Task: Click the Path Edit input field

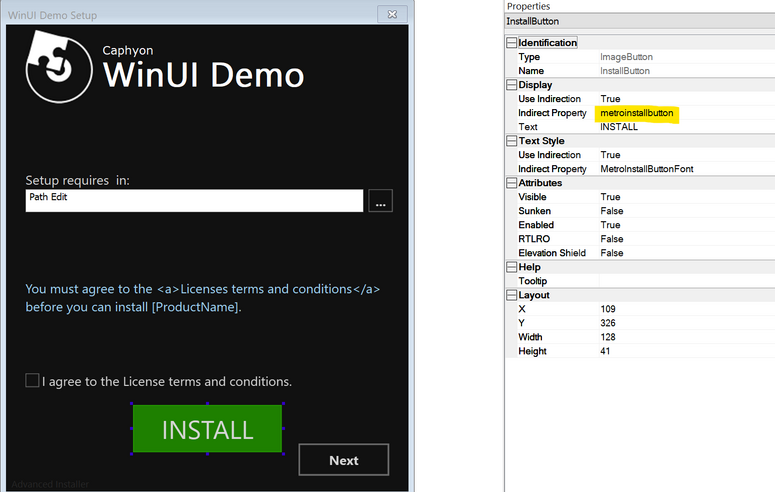Action: [194, 201]
